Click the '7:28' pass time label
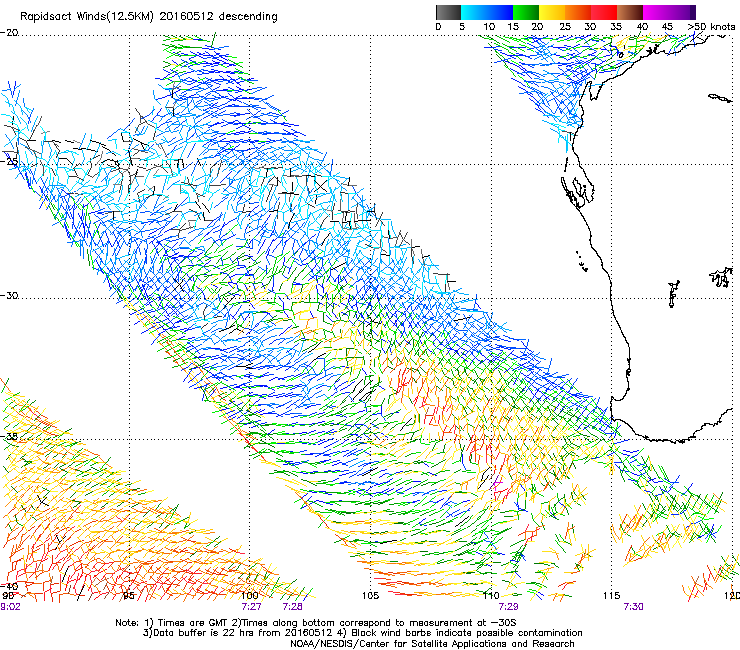740x650 pixels. coord(293,607)
